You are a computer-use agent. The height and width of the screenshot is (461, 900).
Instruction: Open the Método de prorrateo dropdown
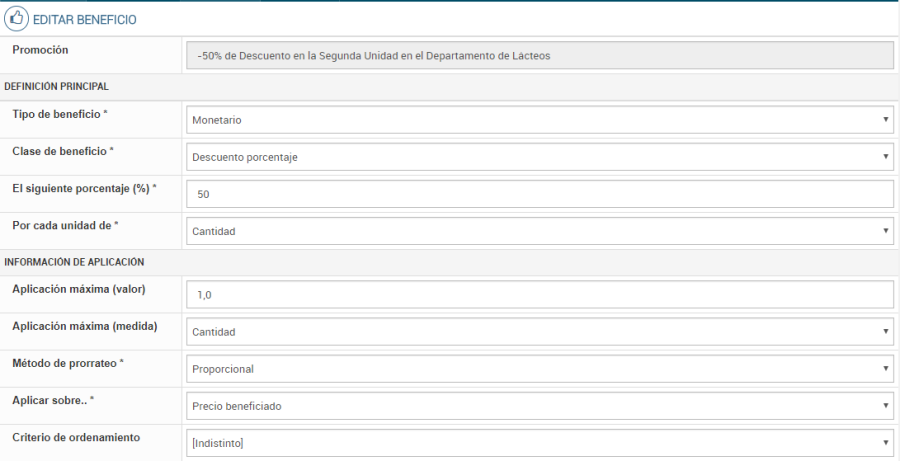(539, 368)
